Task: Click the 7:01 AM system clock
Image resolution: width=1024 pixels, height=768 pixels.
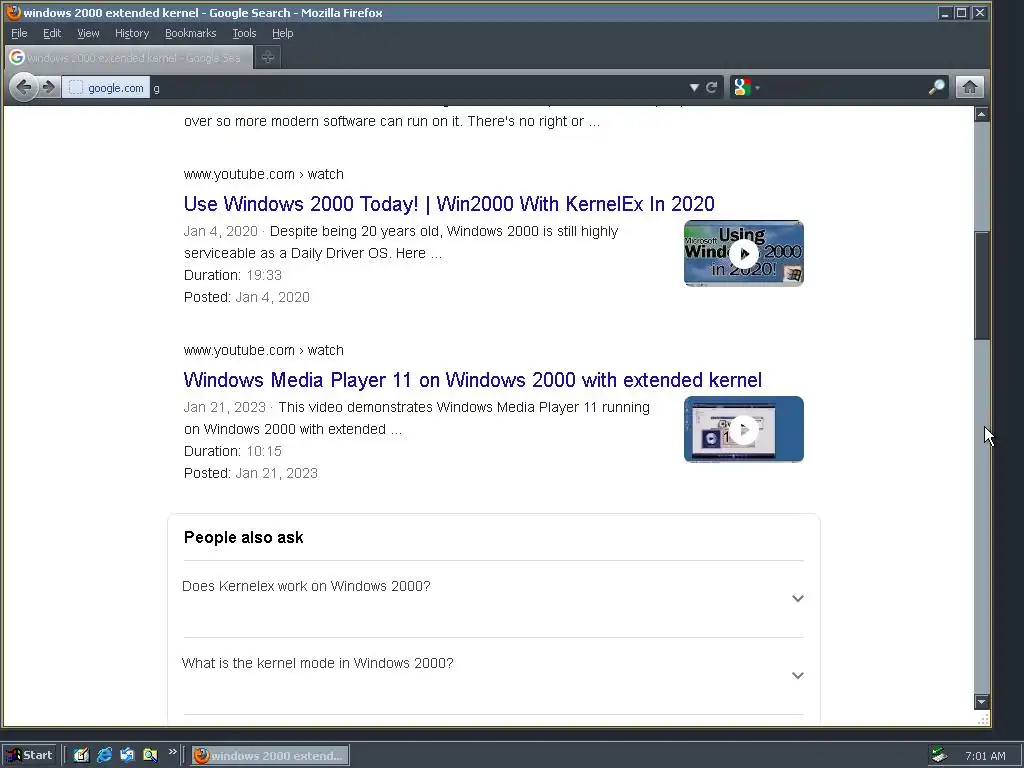Action: [x=985, y=756]
